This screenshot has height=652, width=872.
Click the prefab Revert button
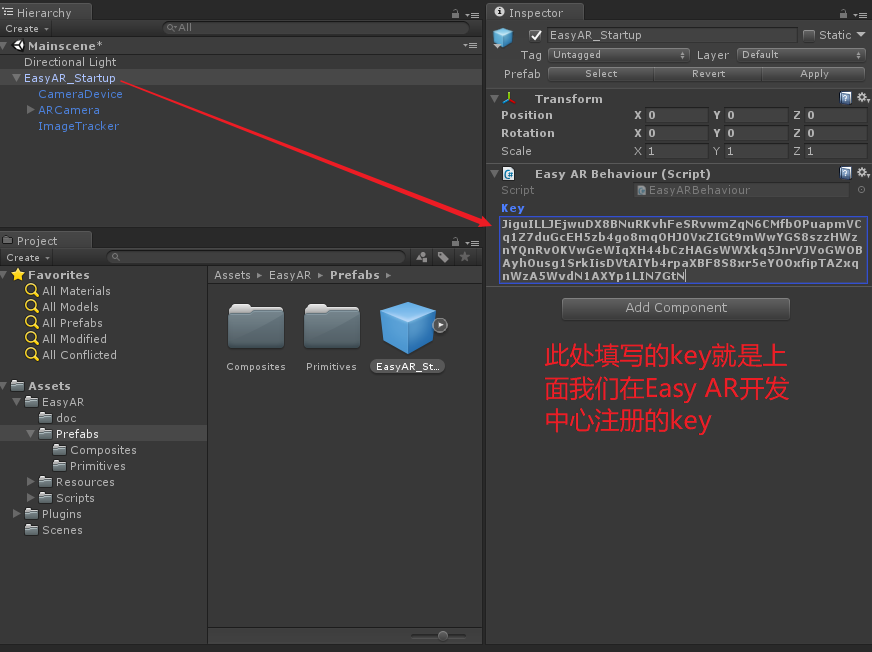pos(708,74)
